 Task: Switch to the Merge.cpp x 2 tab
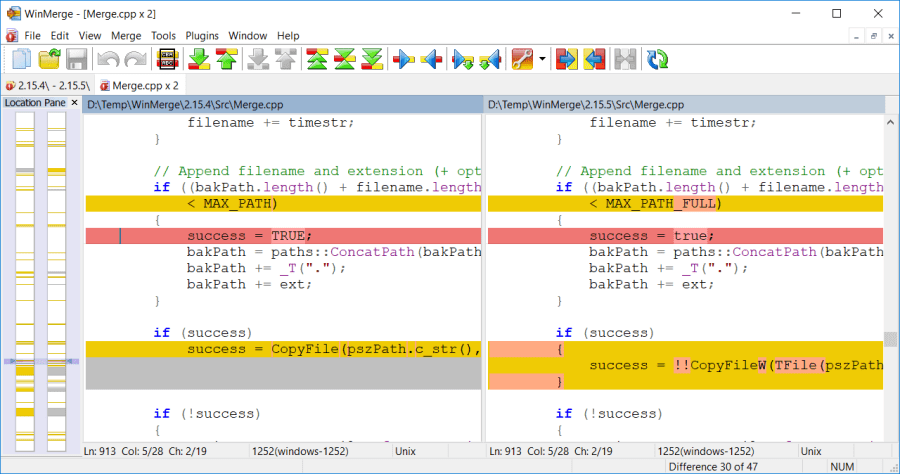point(139,86)
